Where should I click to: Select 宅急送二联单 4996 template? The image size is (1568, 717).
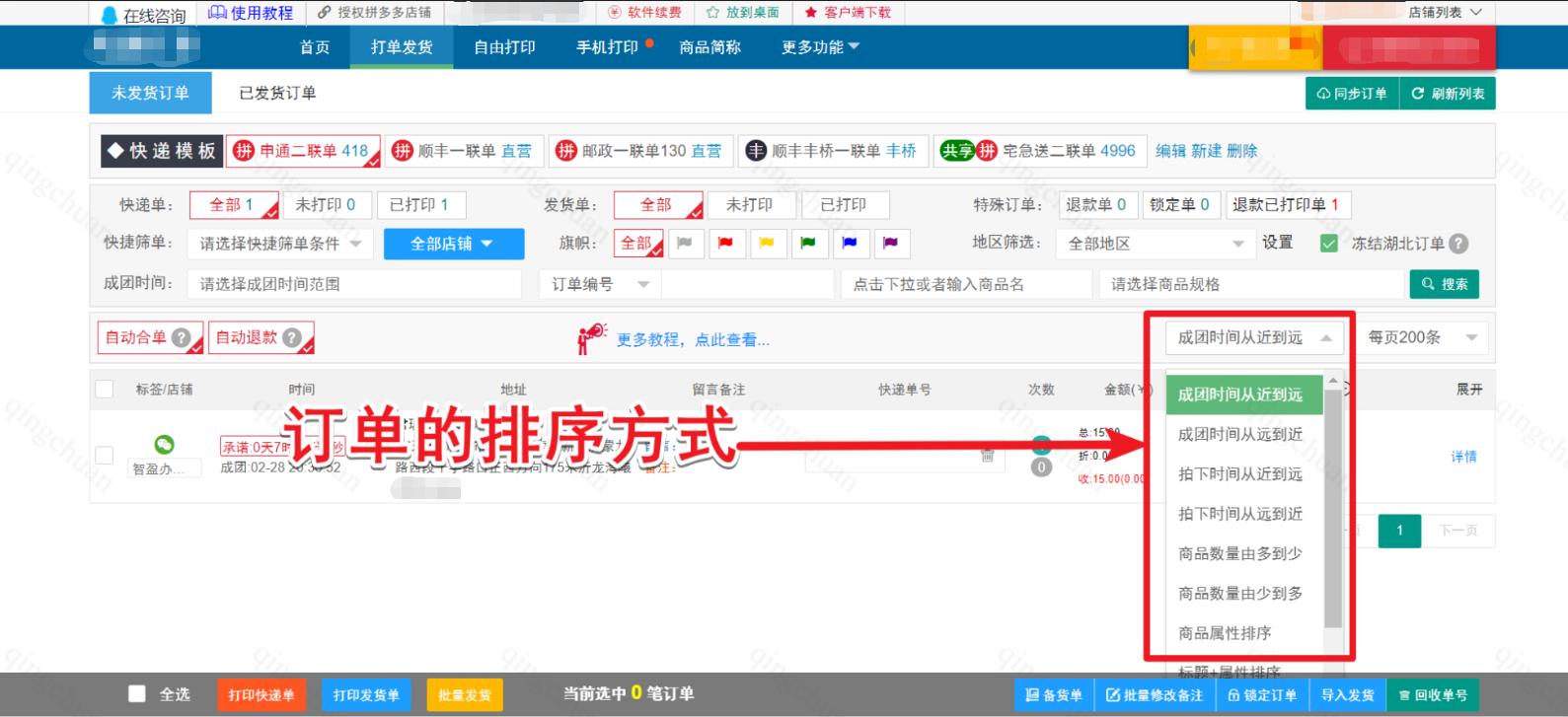pyautogui.click(x=1039, y=151)
